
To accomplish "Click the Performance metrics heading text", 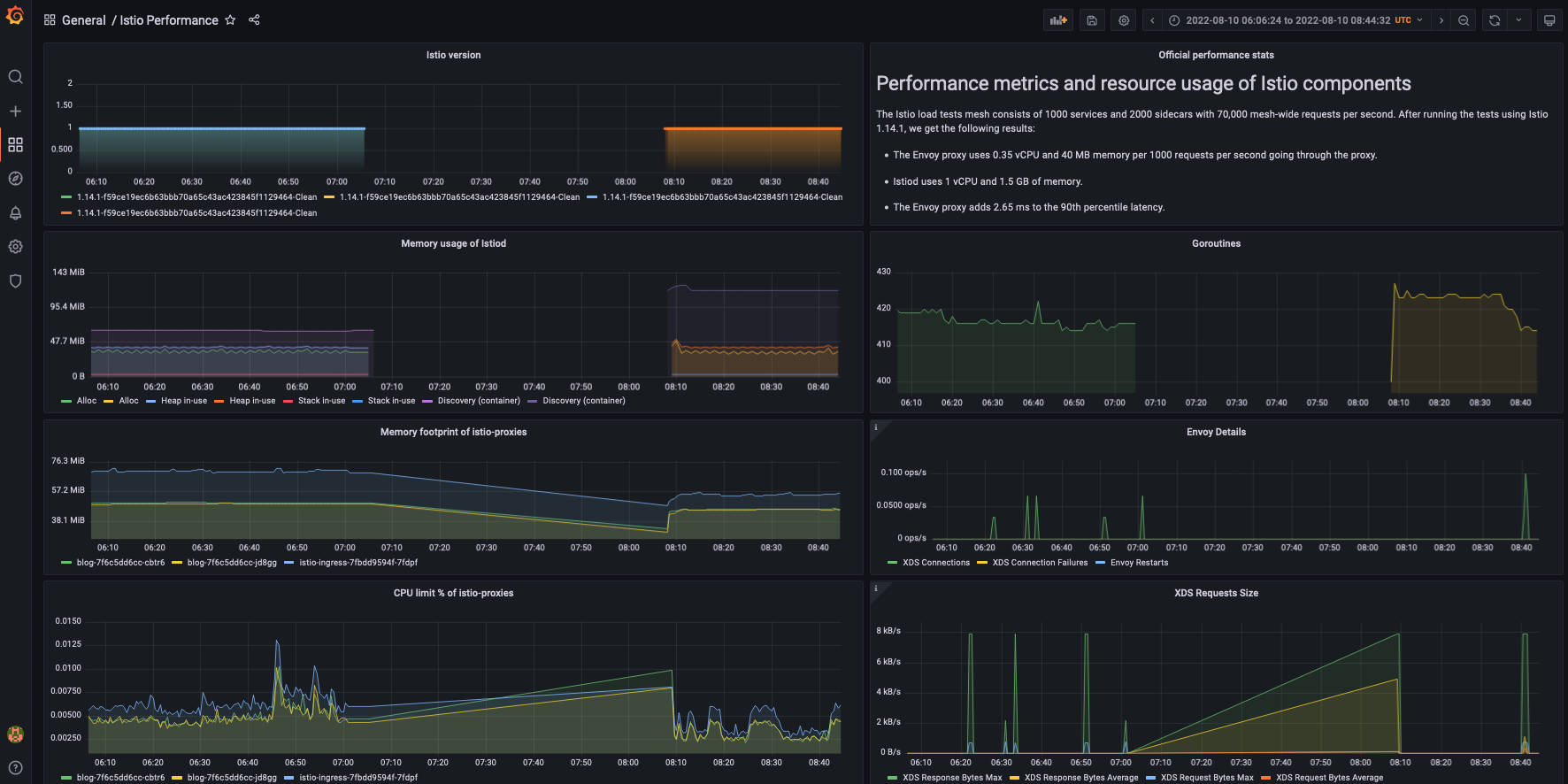I will (1143, 83).
